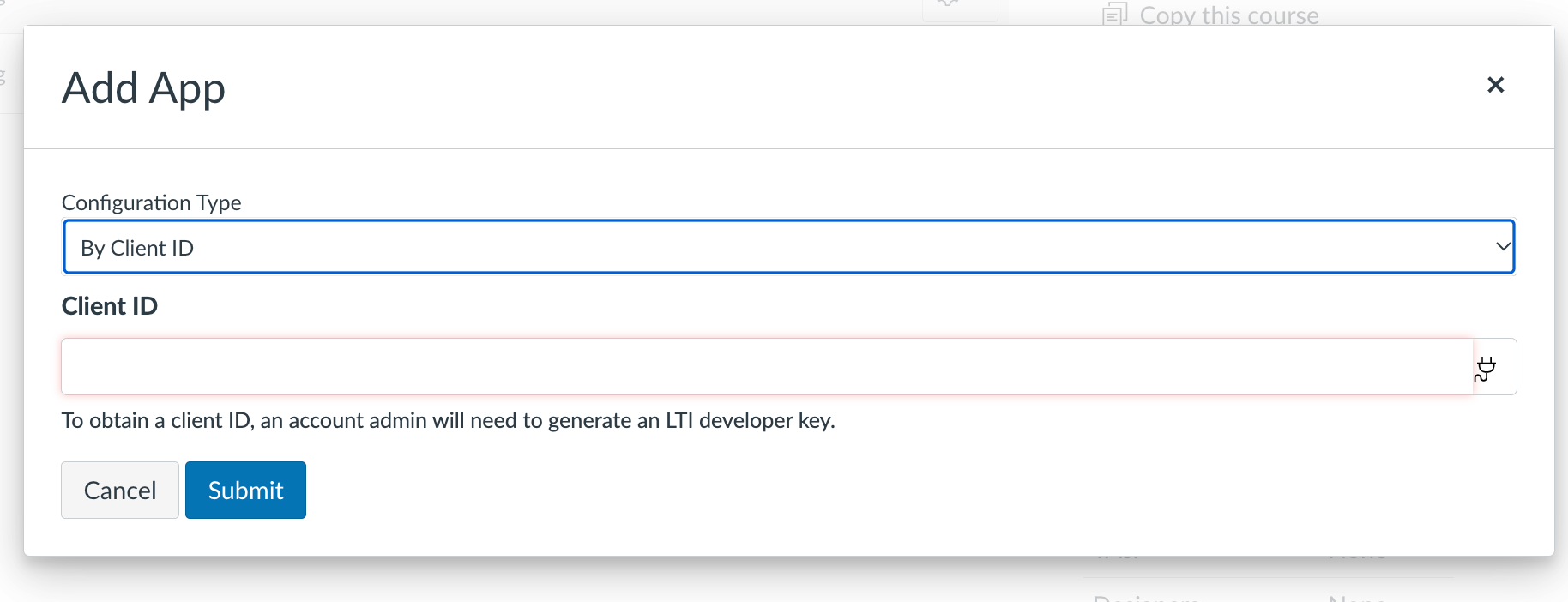The image size is (1568, 602).
Task: Open the By Client ID dropdown
Action: tap(788, 247)
